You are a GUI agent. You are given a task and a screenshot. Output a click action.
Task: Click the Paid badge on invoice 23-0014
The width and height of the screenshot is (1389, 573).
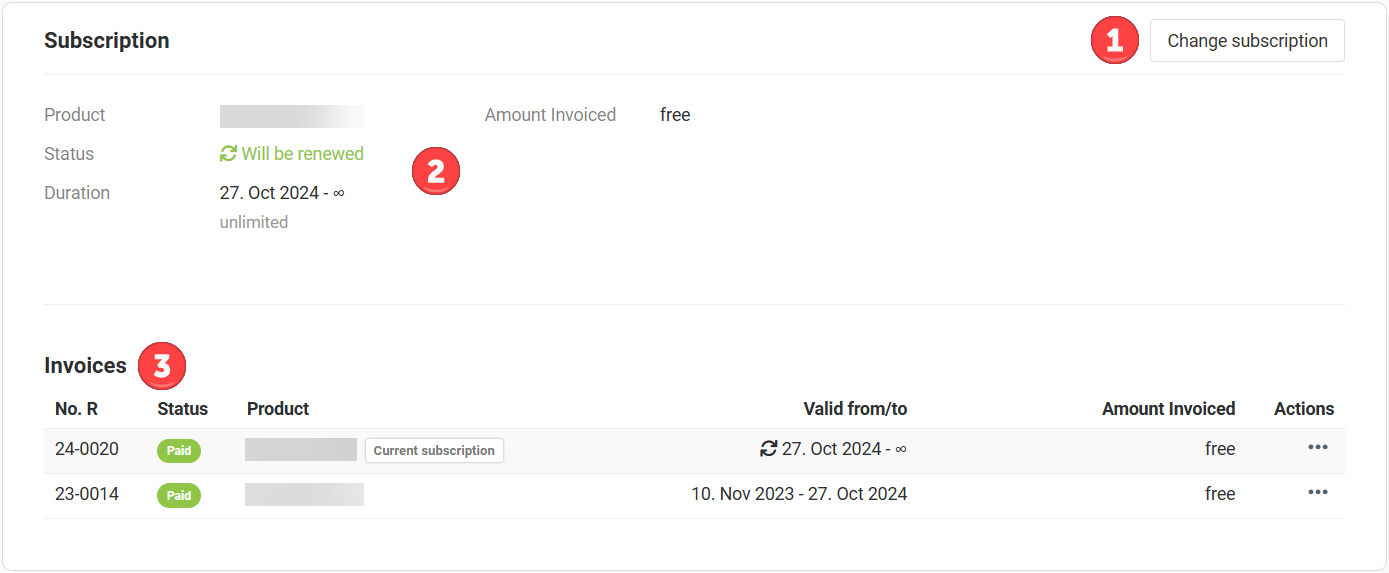click(x=179, y=496)
